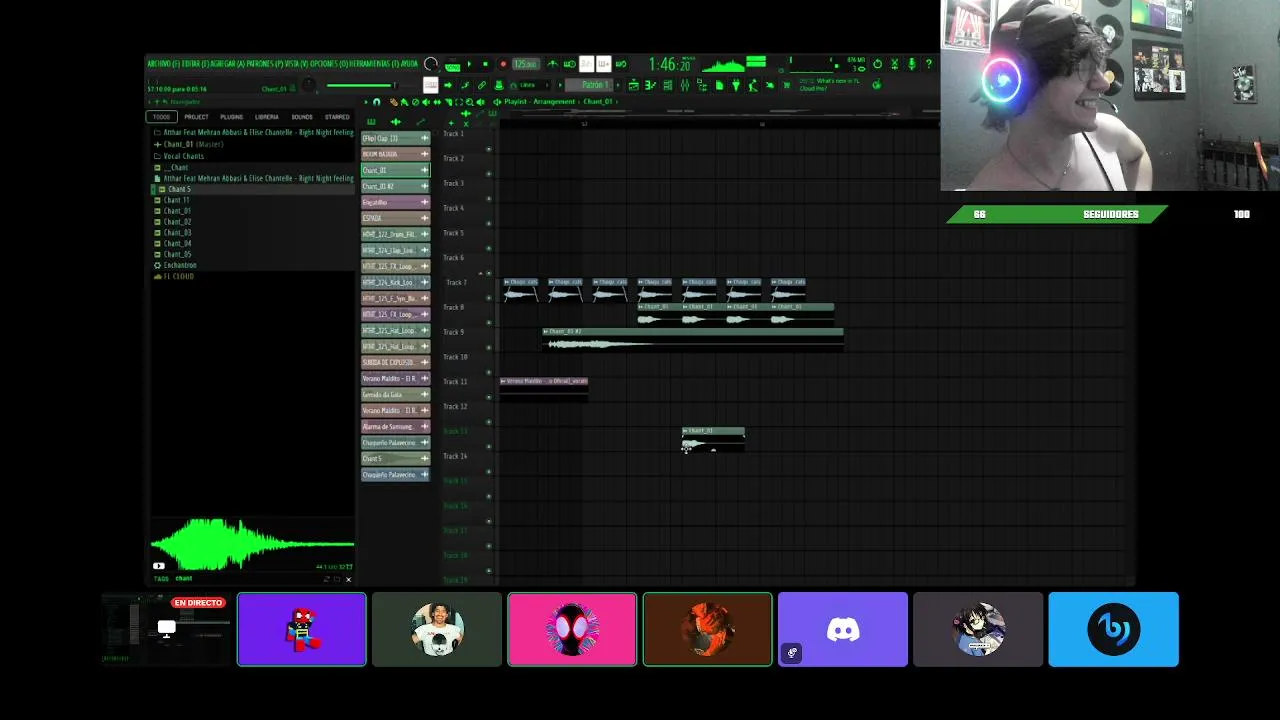Open the Chant_01 breadcrumb in playlist title

(x=598, y=102)
